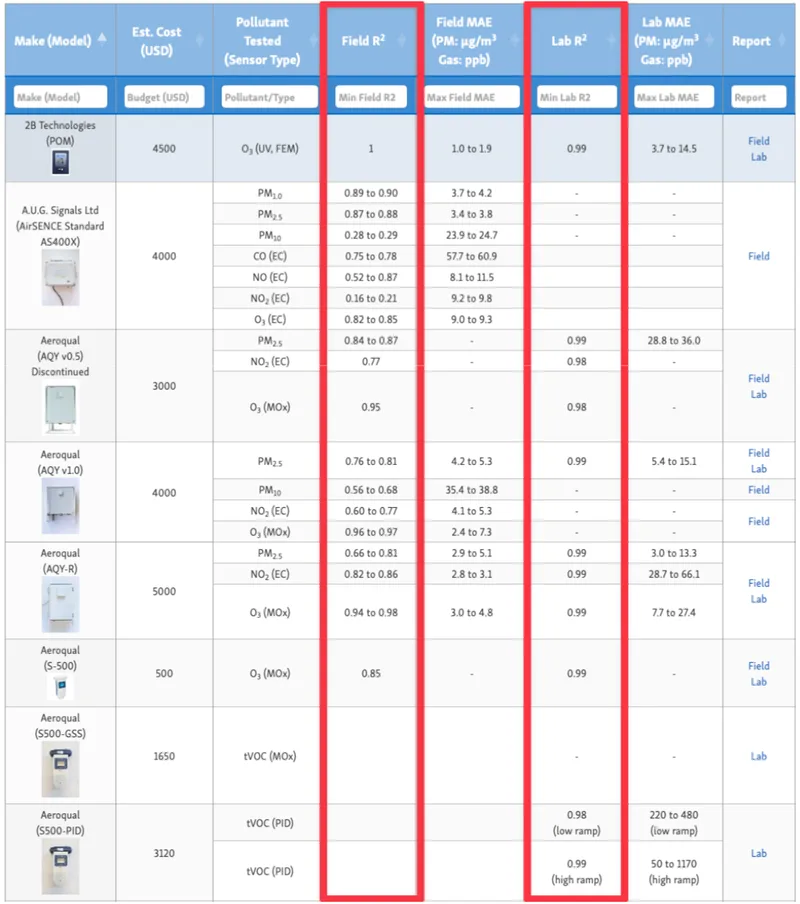Image resolution: width=800 pixels, height=904 pixels.
Task: Open the Lab report for Aeroqual S500-PID
Action: pos(757,853)
